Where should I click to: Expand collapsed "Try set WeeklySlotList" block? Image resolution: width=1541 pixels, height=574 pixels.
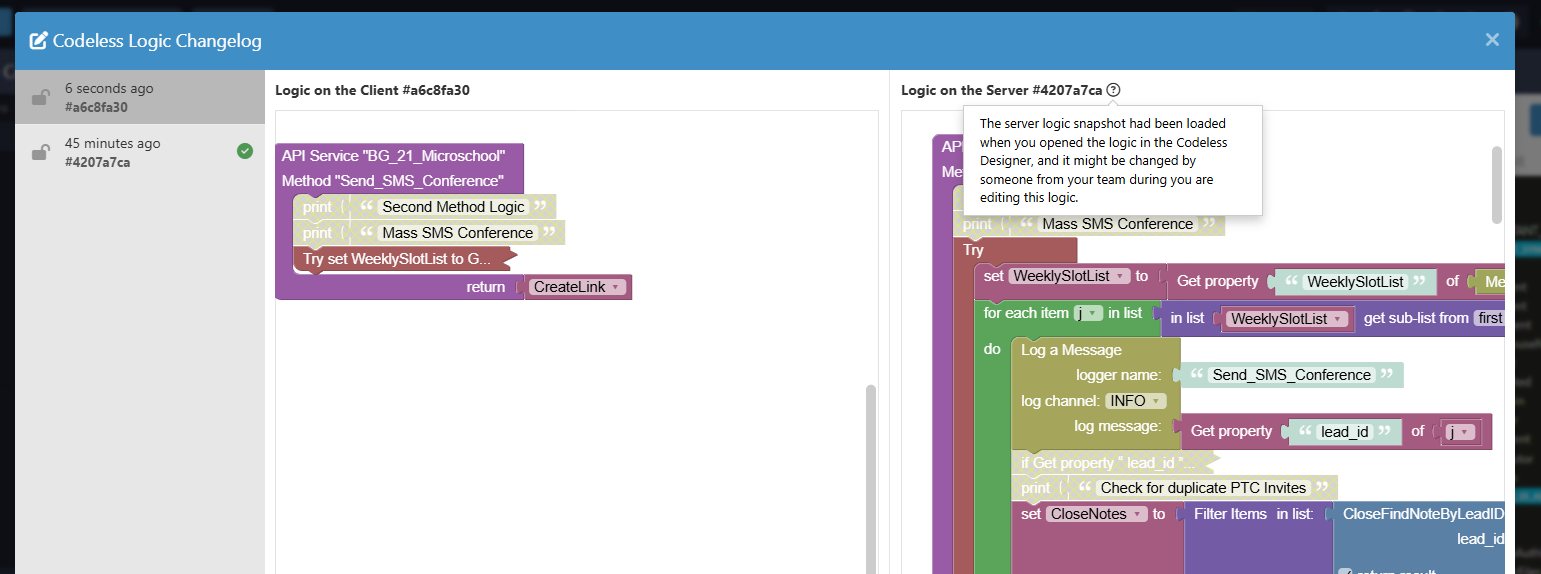point(400,259)
